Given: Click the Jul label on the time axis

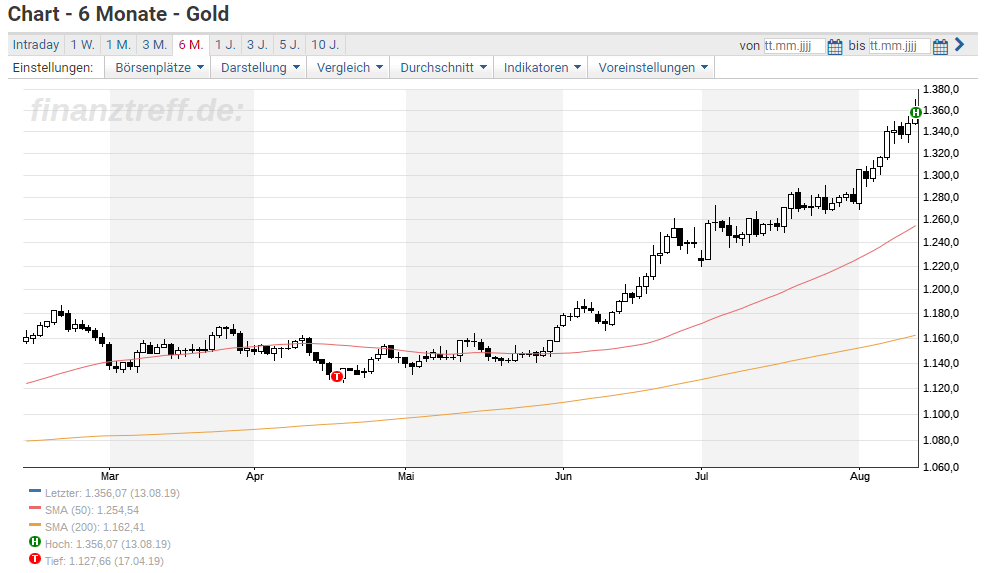Looking at the screenshot, I should (701, 476).
